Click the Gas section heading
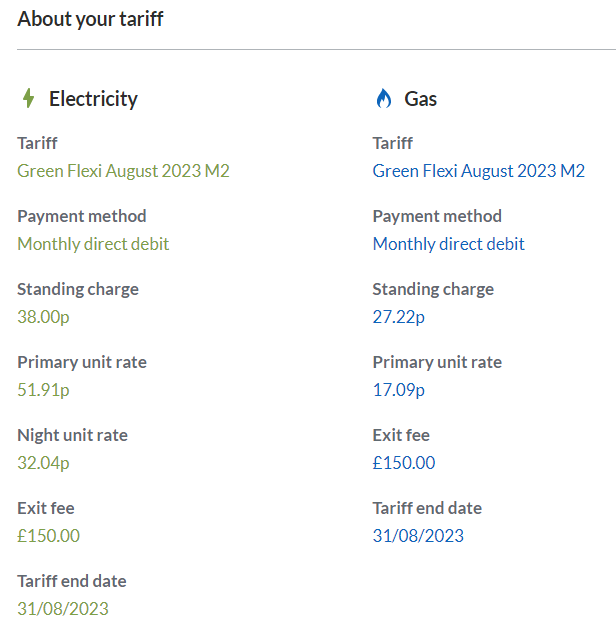 [421, 99]
